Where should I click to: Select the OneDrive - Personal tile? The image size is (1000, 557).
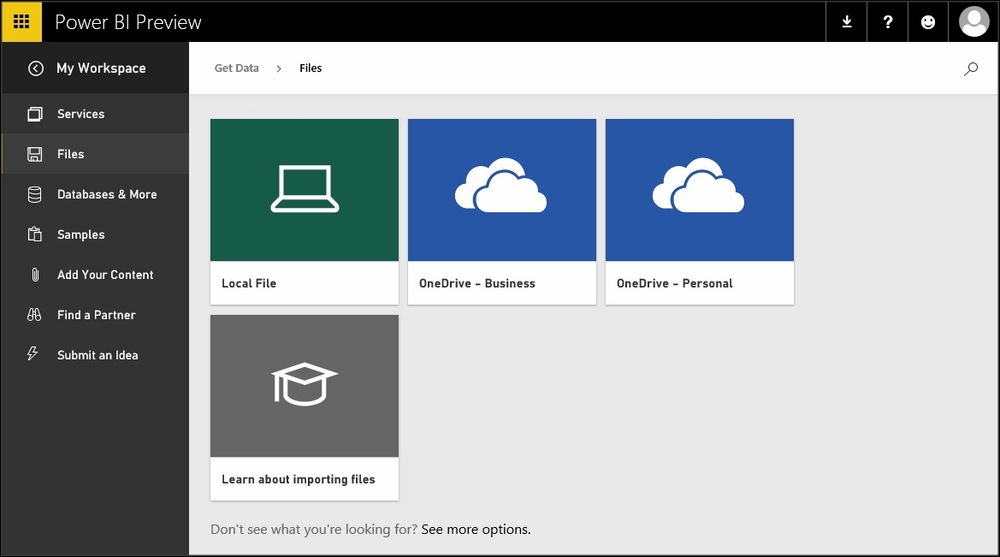coord(699,211)
